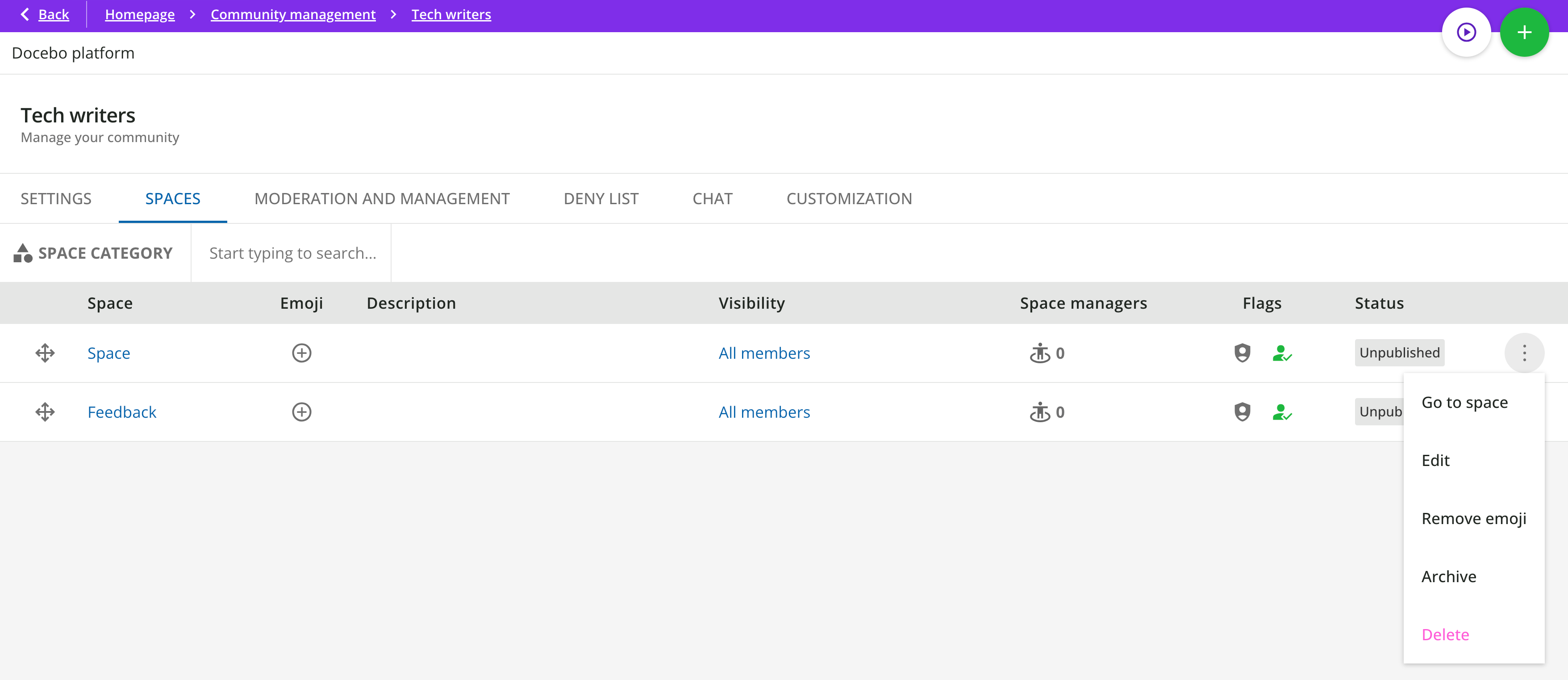Click space managers icon in Space row
The image size is (1568, 680).
[x=1040, y=353]
